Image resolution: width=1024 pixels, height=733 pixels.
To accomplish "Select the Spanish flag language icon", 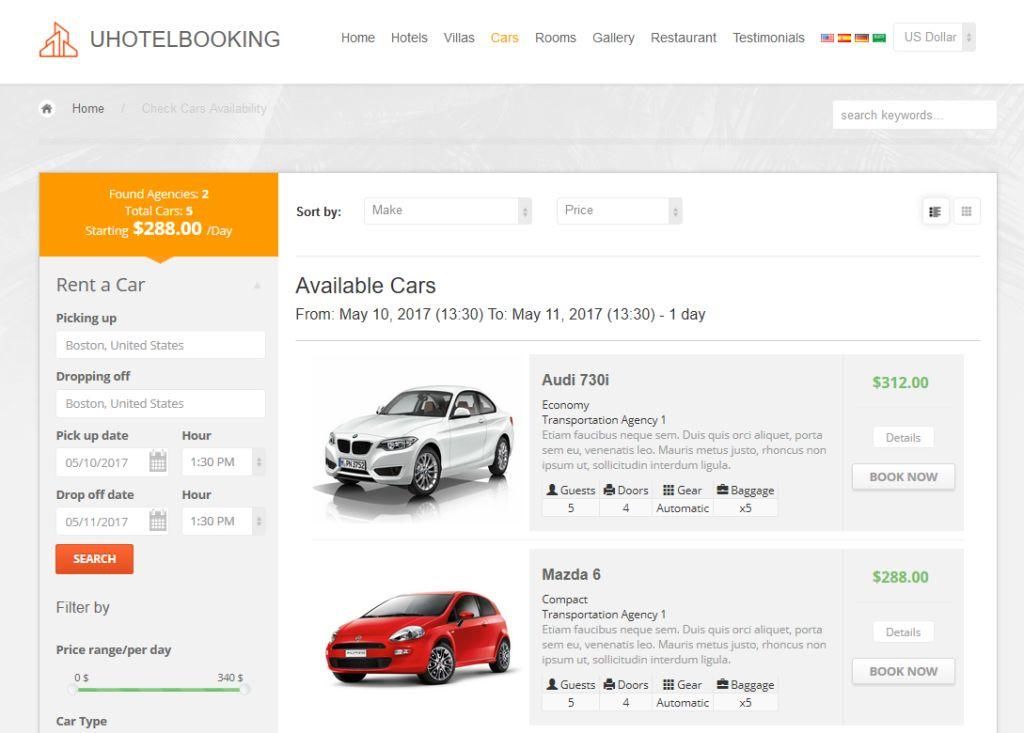I will 844,38.
